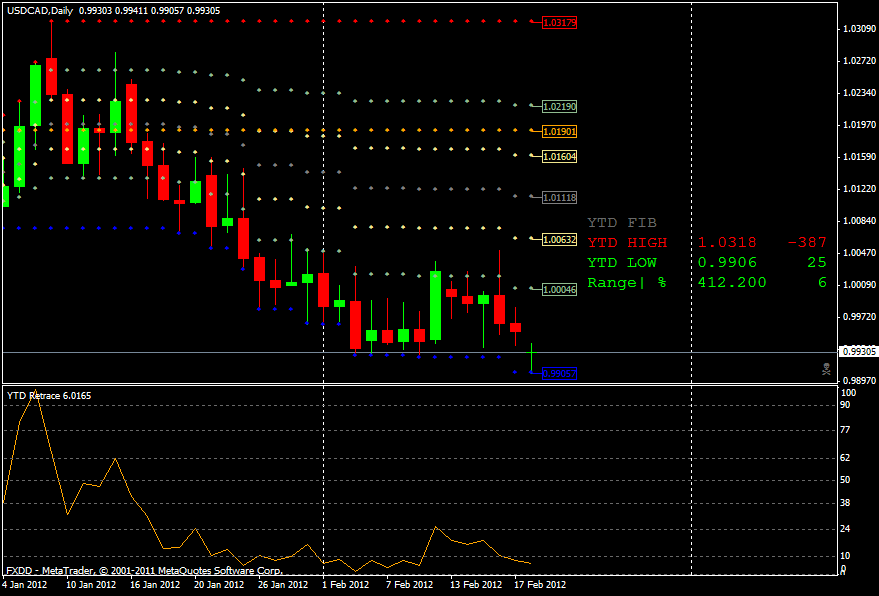Click the 1.00090 price axis value
Image resolution: width=879 pixels, height=596 pixels.
[859, 285]
